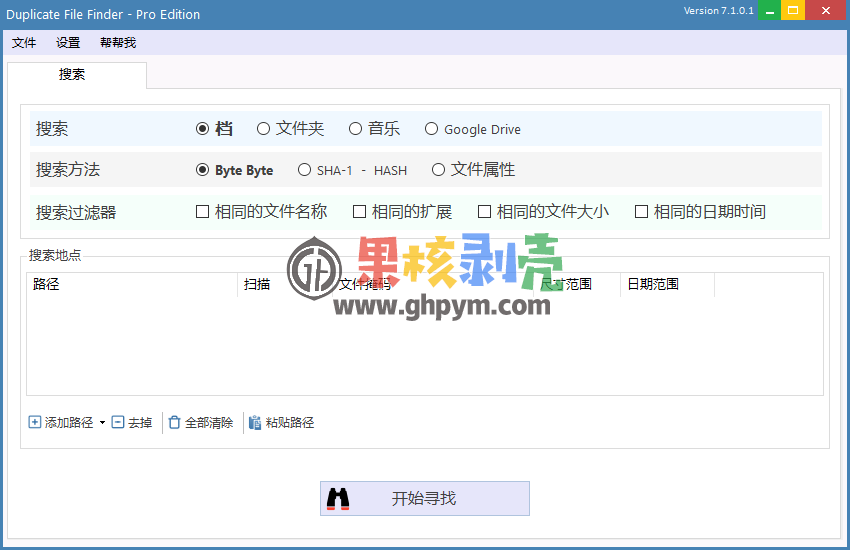
Task: Enable 相同的文件名称 filter checkbox
Action: click(x=202, y=211)
